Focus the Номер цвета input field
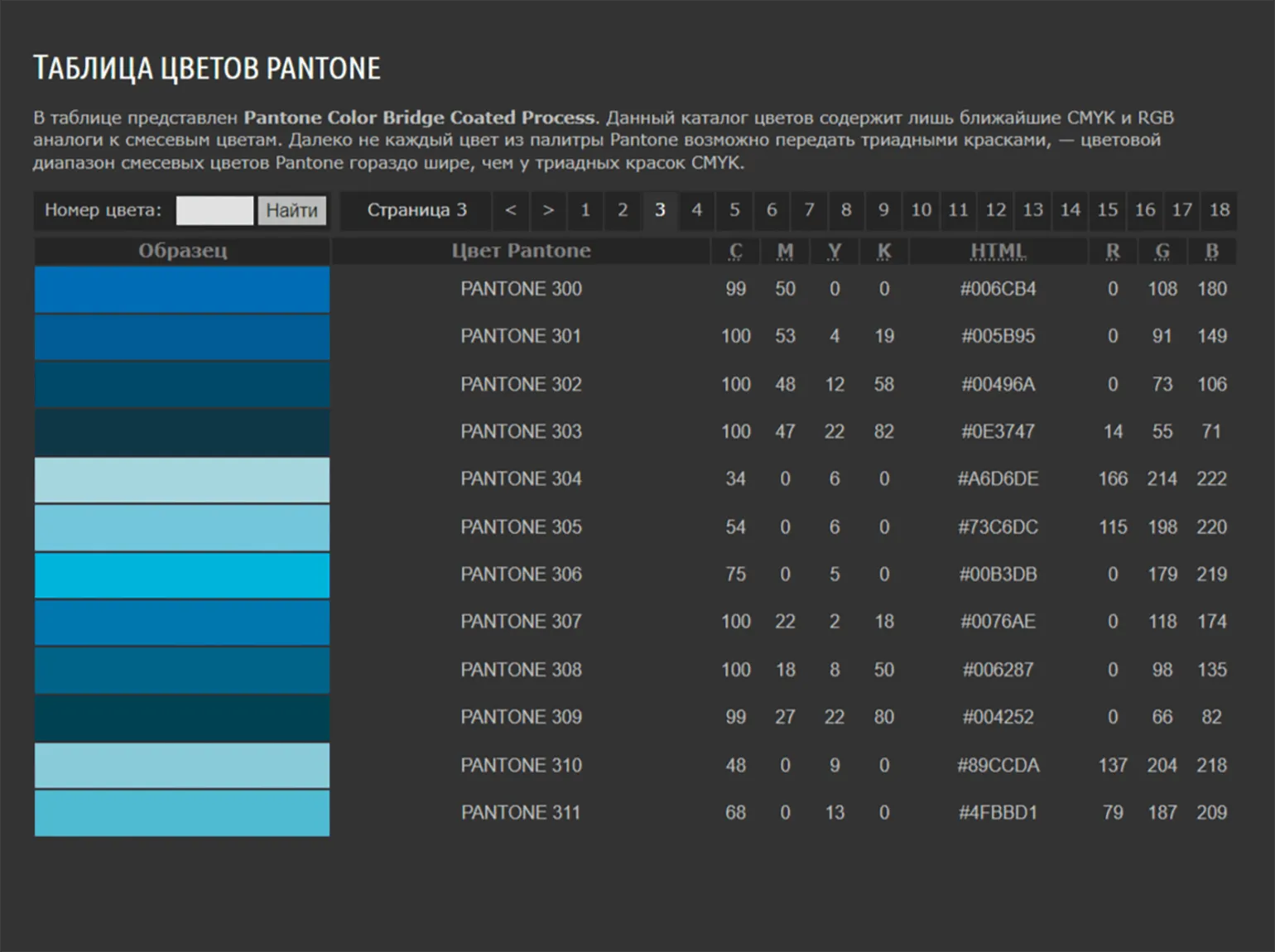The width and height of the screenshot is (1275, 952). [214, 210]
